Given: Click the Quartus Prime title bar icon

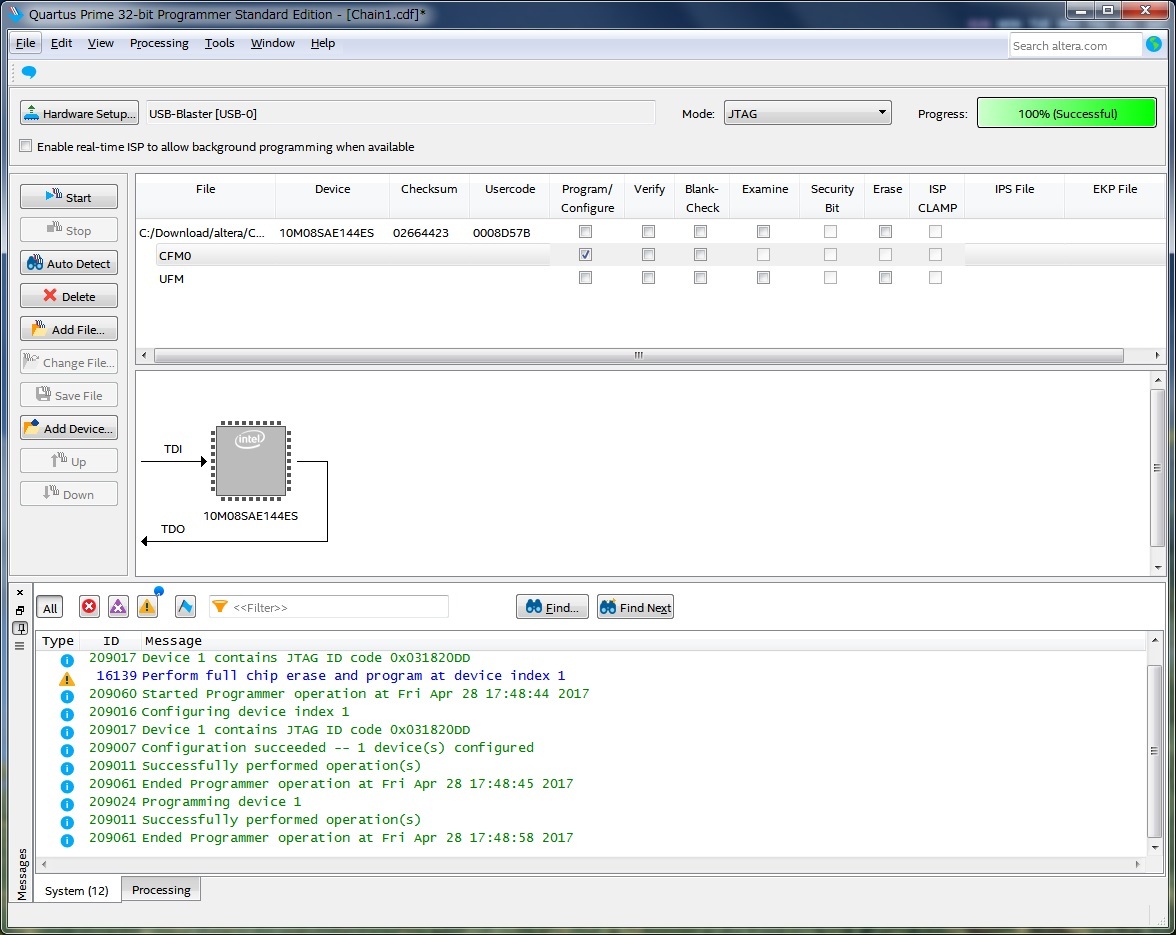Looking at the screenshot, I should tap(15, 14).
